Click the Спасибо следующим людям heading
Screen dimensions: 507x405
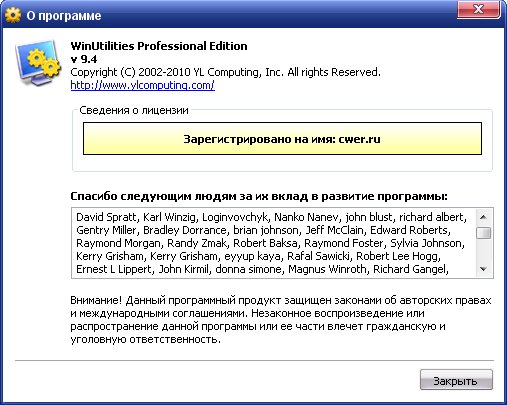click(x=259, y=196)
